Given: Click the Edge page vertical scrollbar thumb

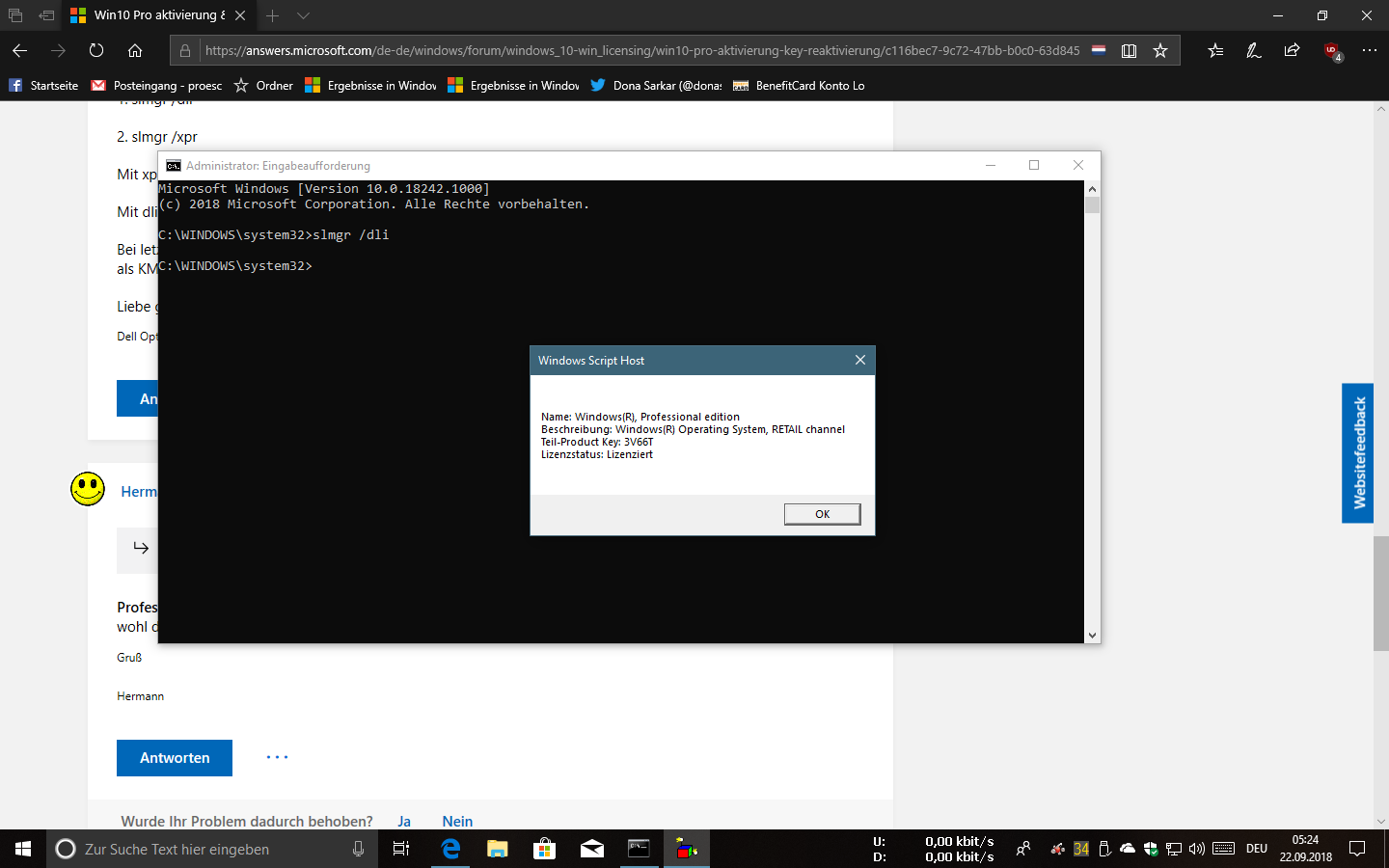Looking at the screenshot, I should pyautogui.click(x=1380, y=593).
